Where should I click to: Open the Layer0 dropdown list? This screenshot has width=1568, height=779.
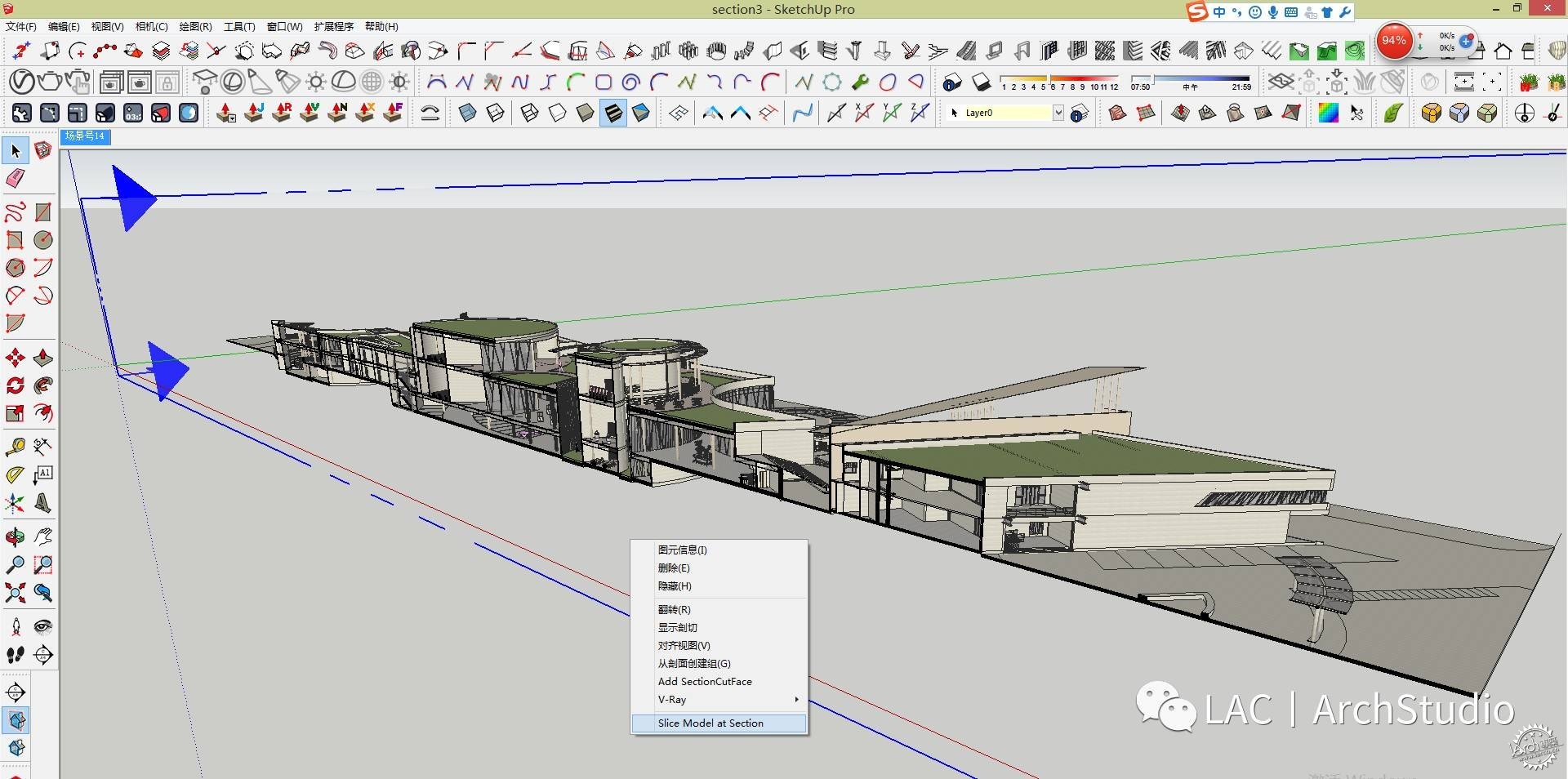tap(1058, 113)
